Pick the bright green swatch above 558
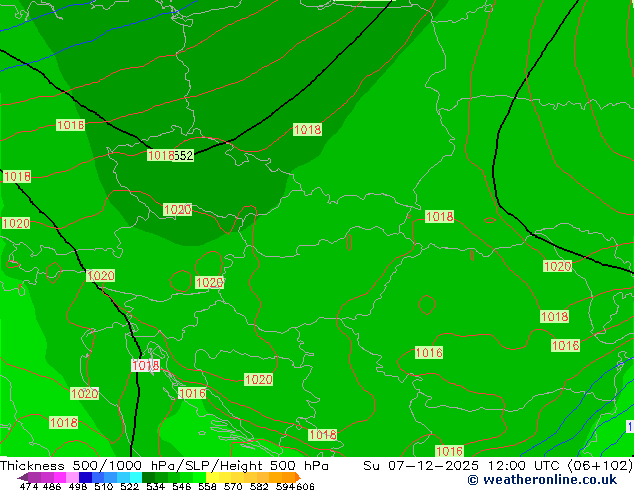634x490 pixels. click(x=200, y=477)
